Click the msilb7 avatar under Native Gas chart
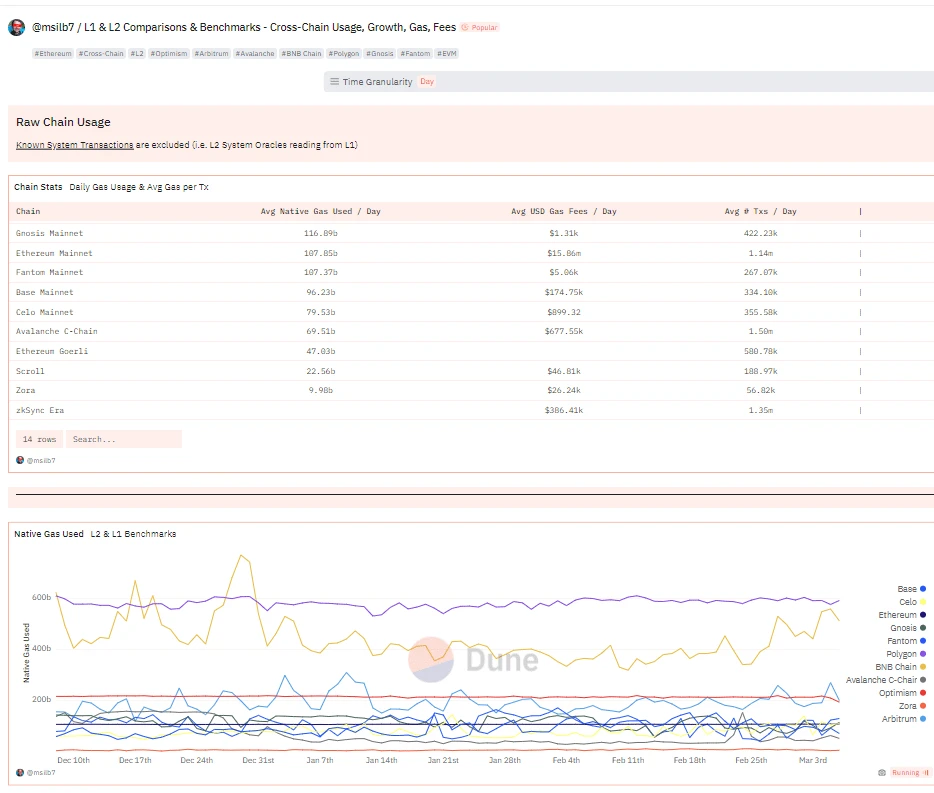 coord(20,772)
